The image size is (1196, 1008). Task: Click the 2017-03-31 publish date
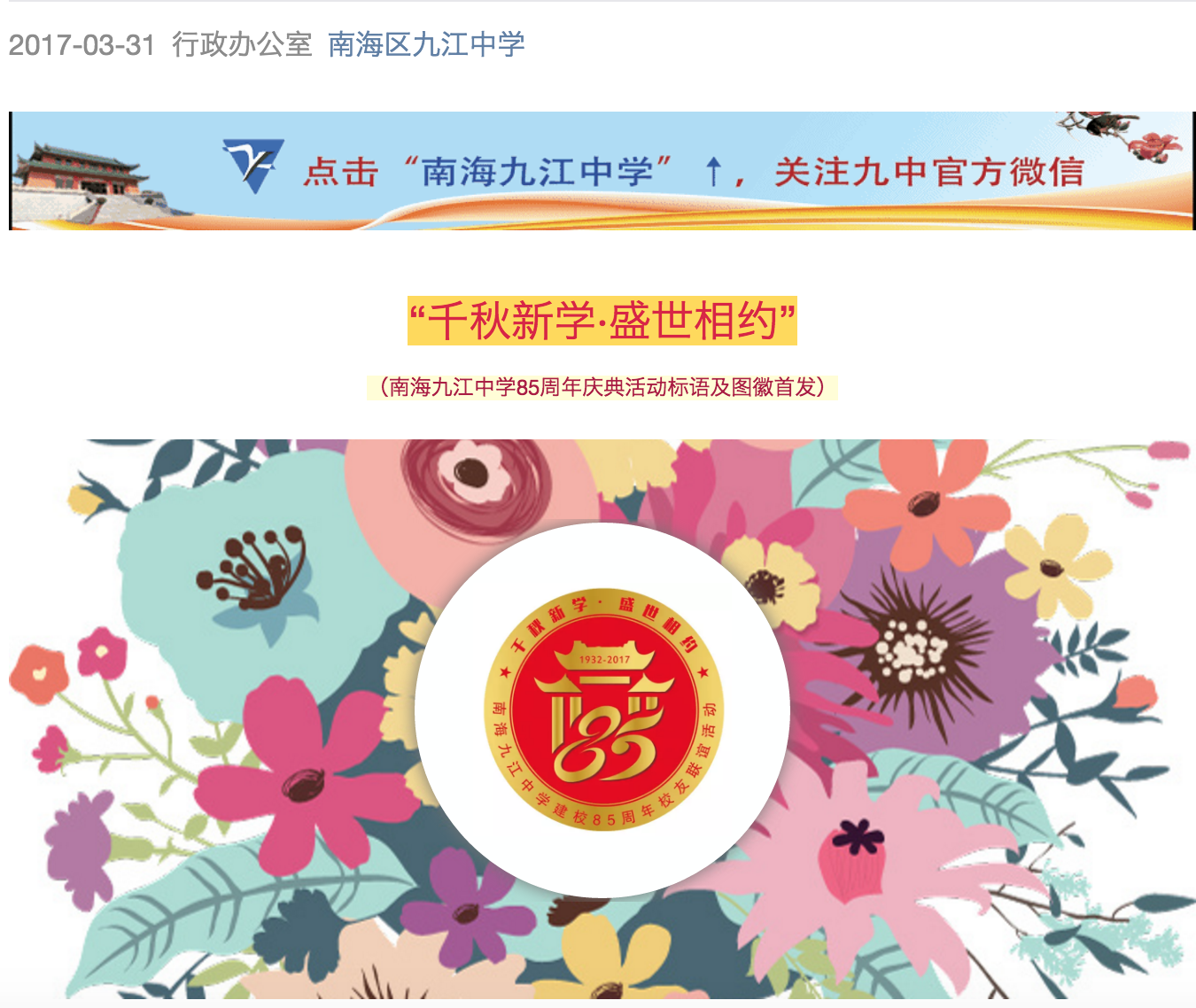pos(82,44)
